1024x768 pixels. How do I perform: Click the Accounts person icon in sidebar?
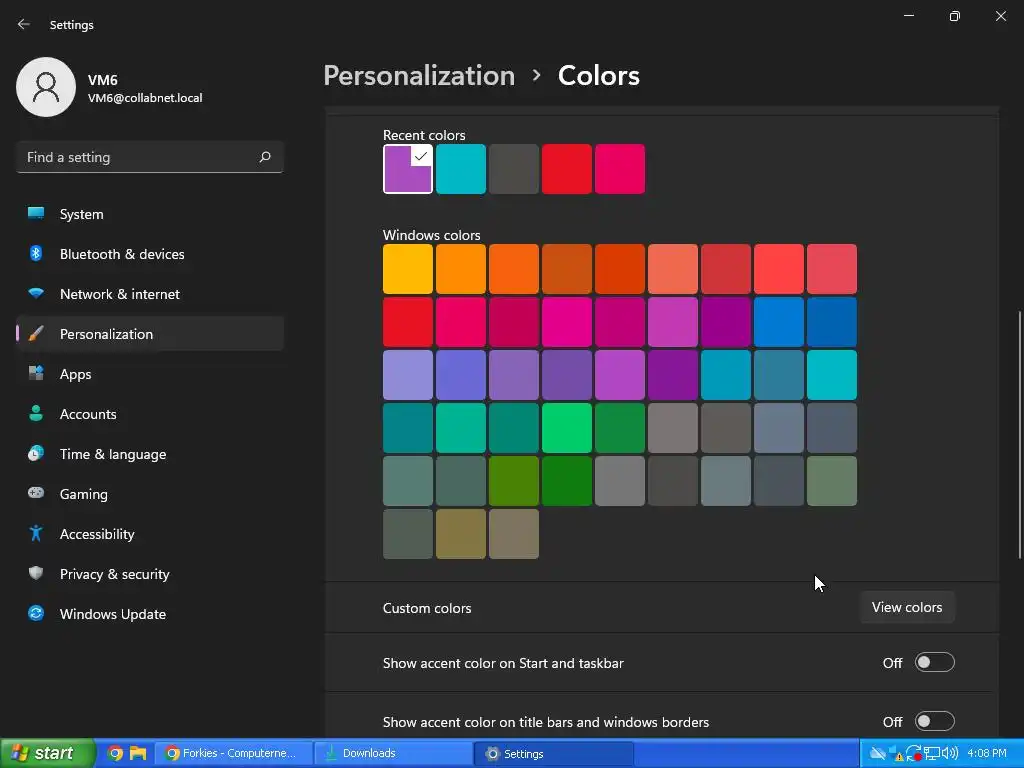pyautogui.click(x=36, y=413)
